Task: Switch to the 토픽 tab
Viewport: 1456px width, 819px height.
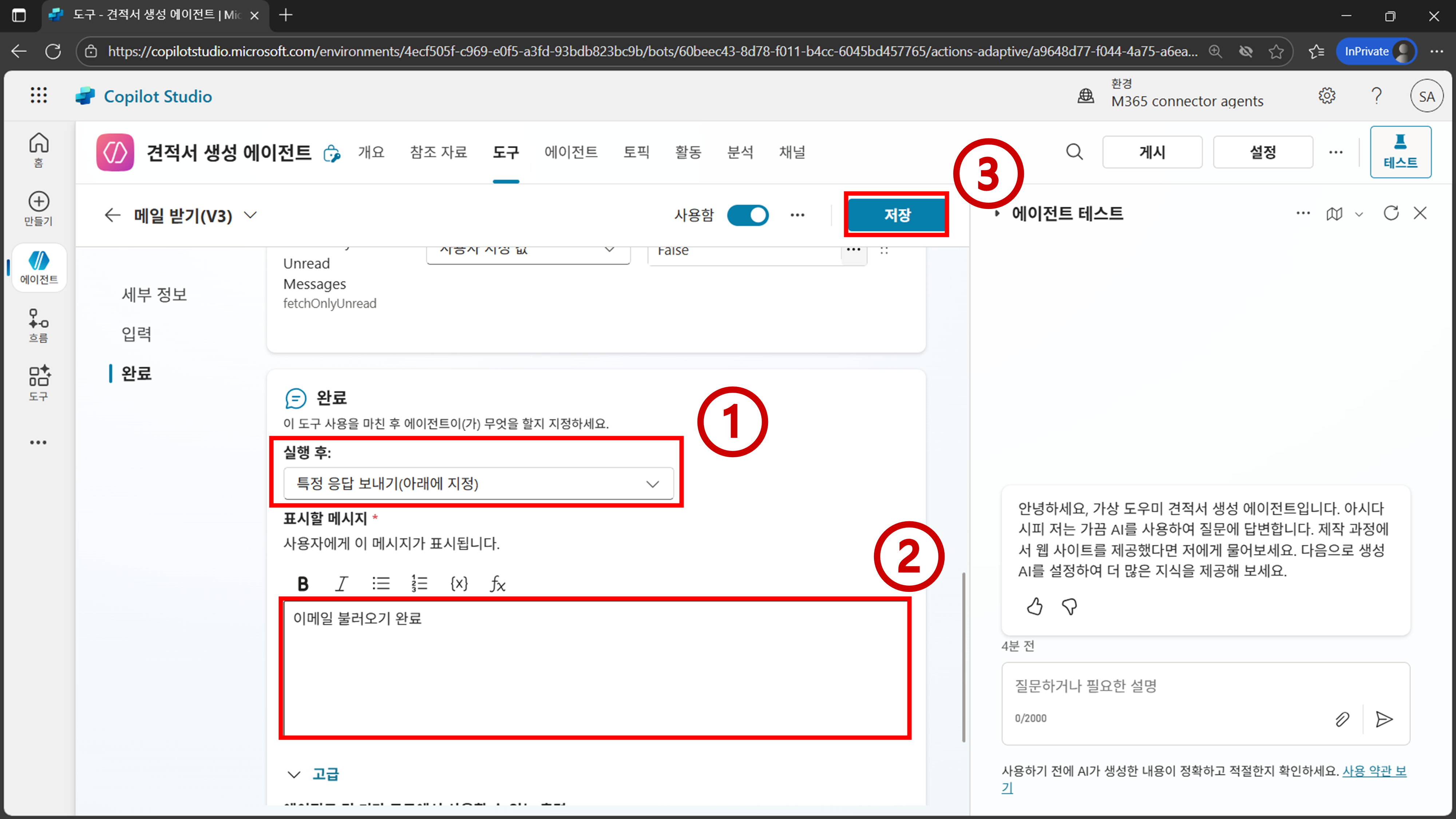Action: coord(636,152)
